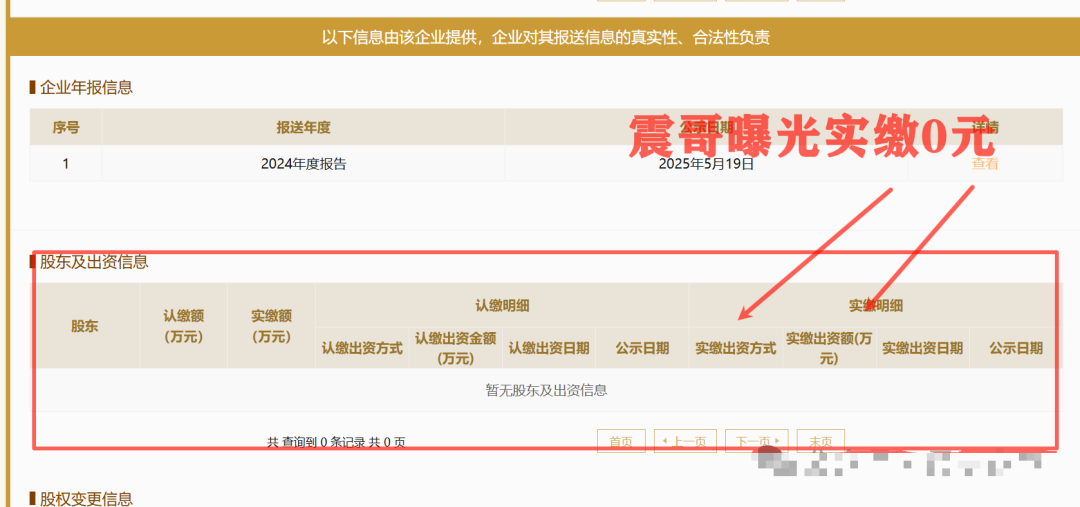Click the 企业年报信息 section heading
The height and width of the screenshot is (507, 1080).
86,87
